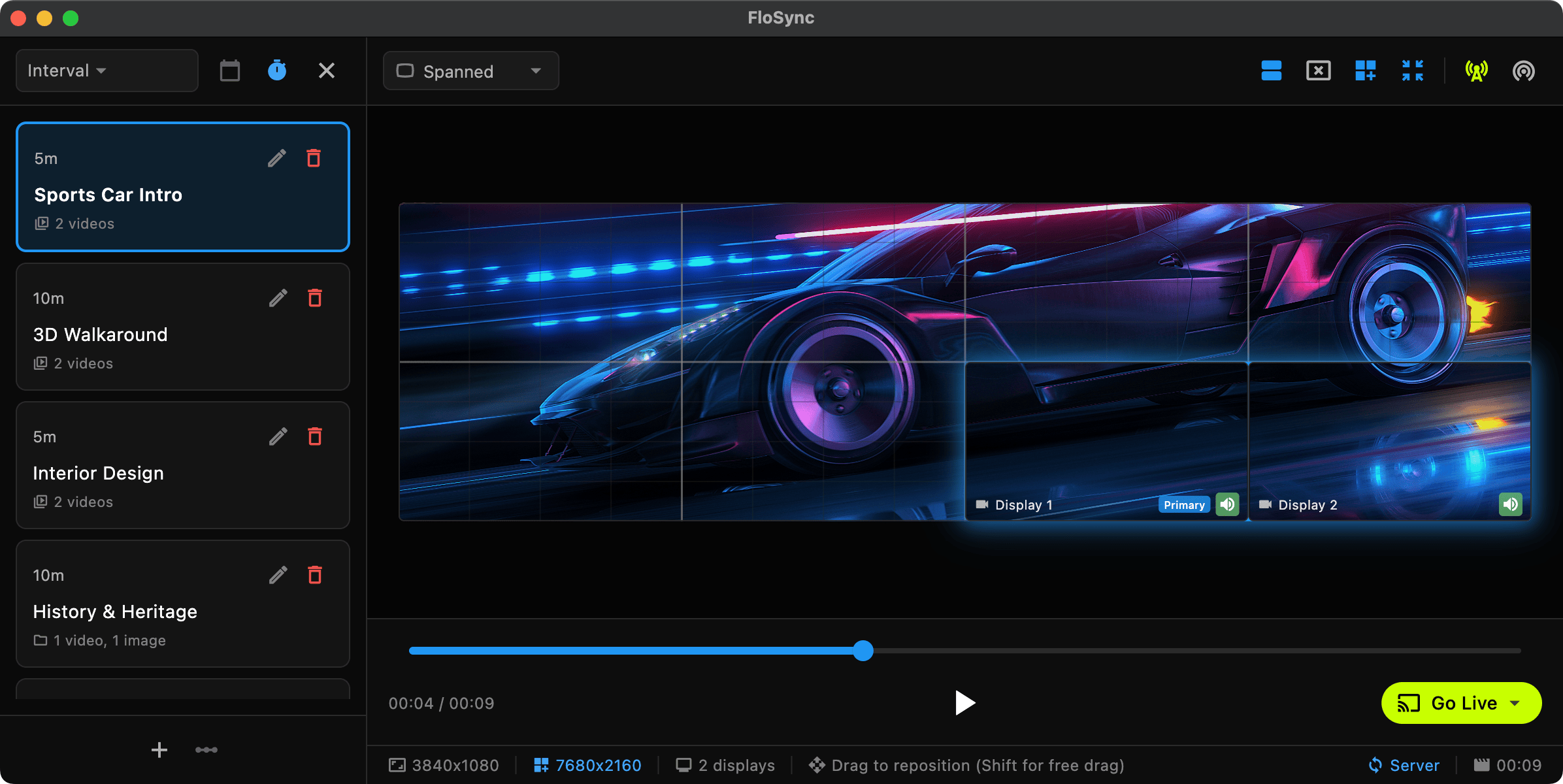Expand the Go Live options chevron

point(1515,703)
